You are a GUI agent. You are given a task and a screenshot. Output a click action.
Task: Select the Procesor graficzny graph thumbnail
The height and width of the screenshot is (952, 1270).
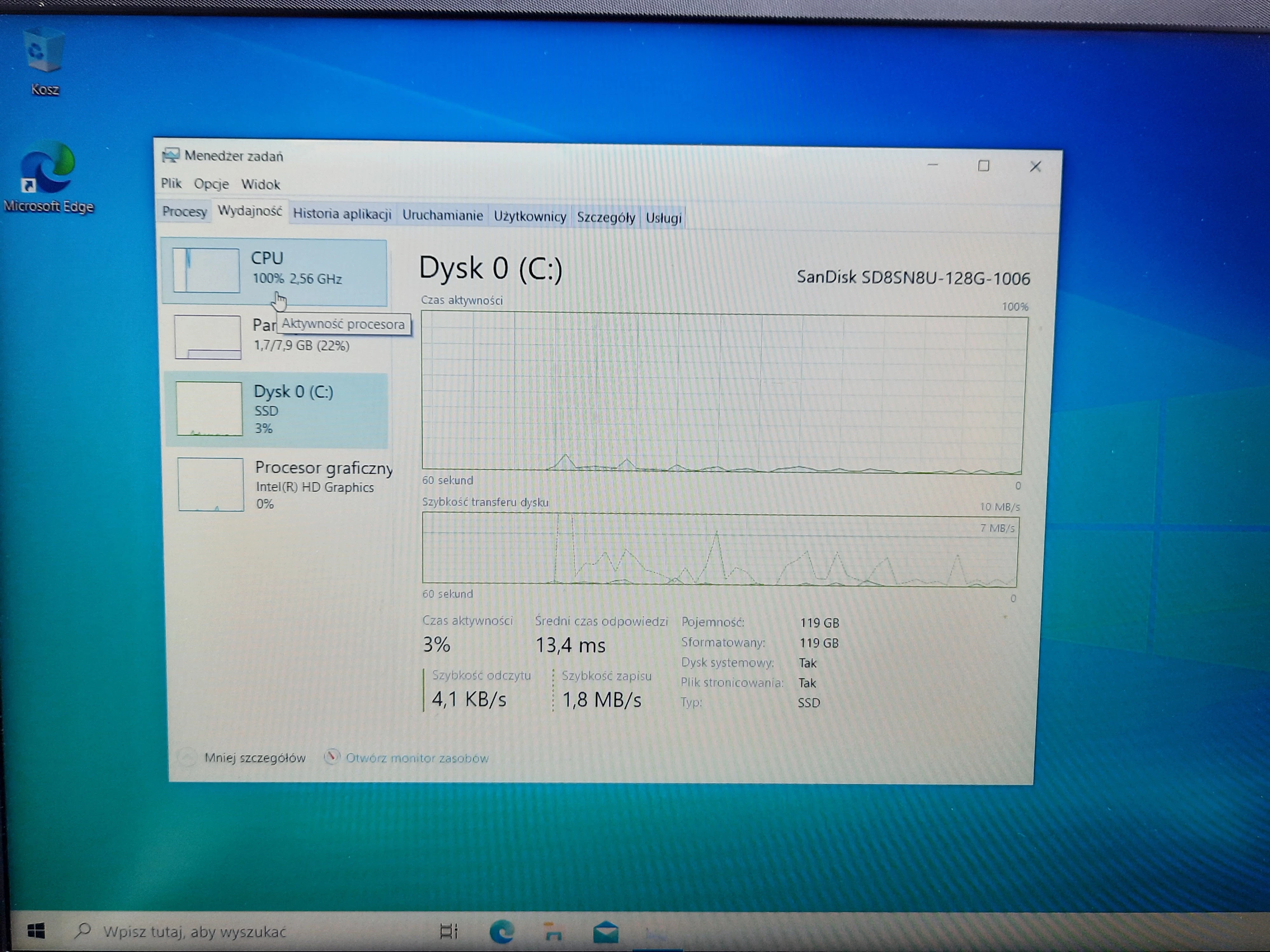(x=211, y=484)
